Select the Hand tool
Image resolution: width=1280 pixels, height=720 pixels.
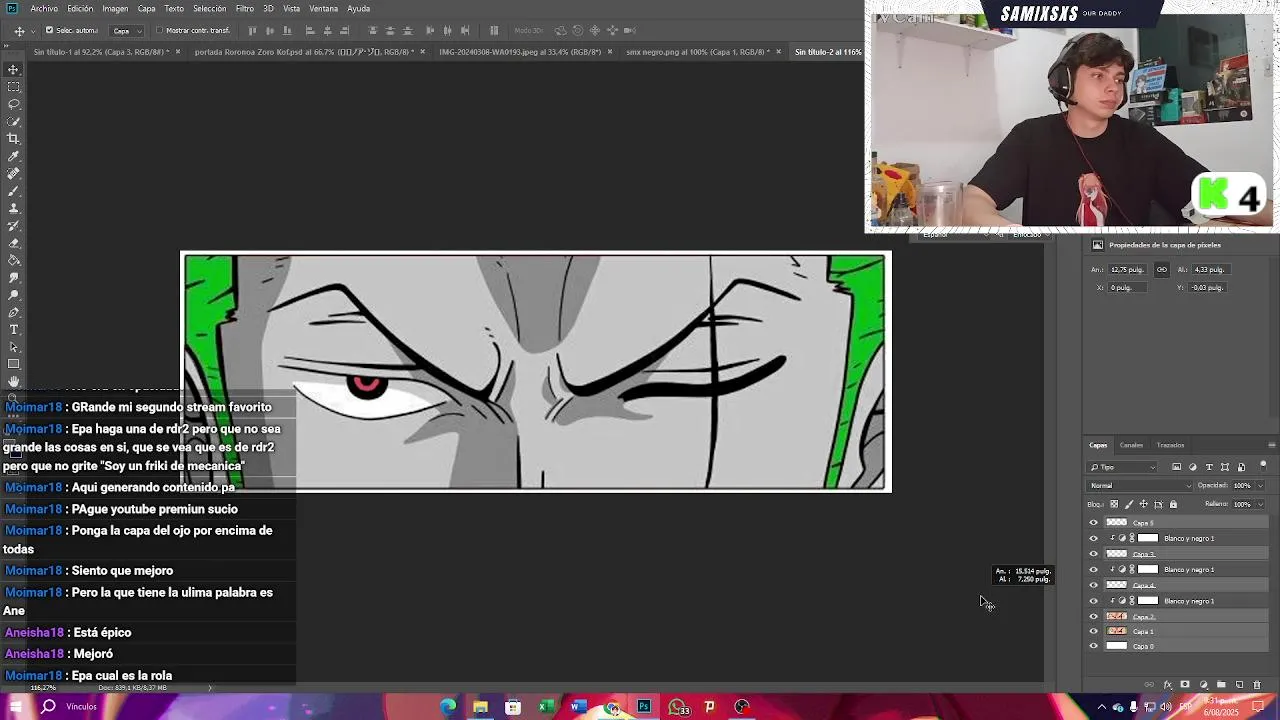click(13, 381)
